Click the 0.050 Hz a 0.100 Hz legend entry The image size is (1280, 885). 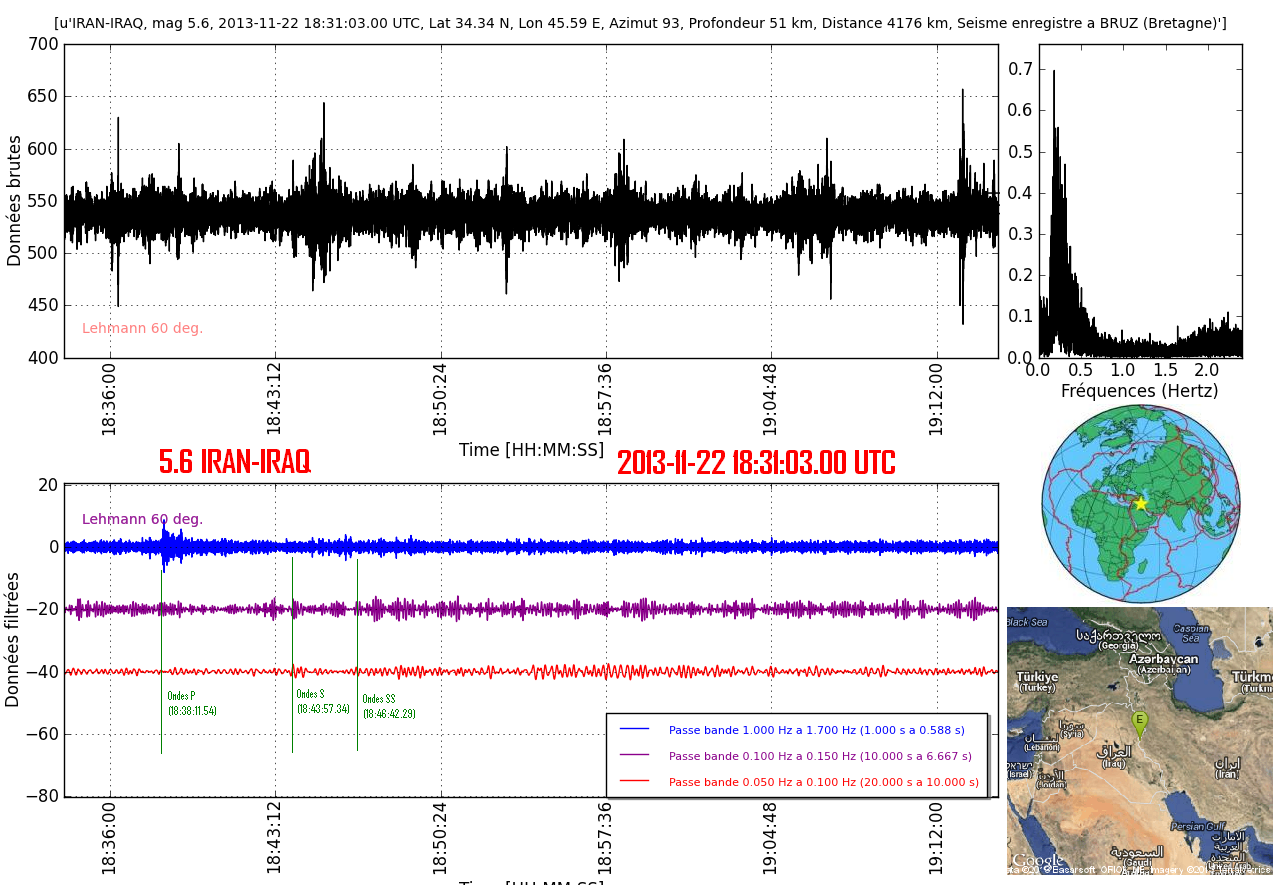pyautogui.click(x=823, y=782)
